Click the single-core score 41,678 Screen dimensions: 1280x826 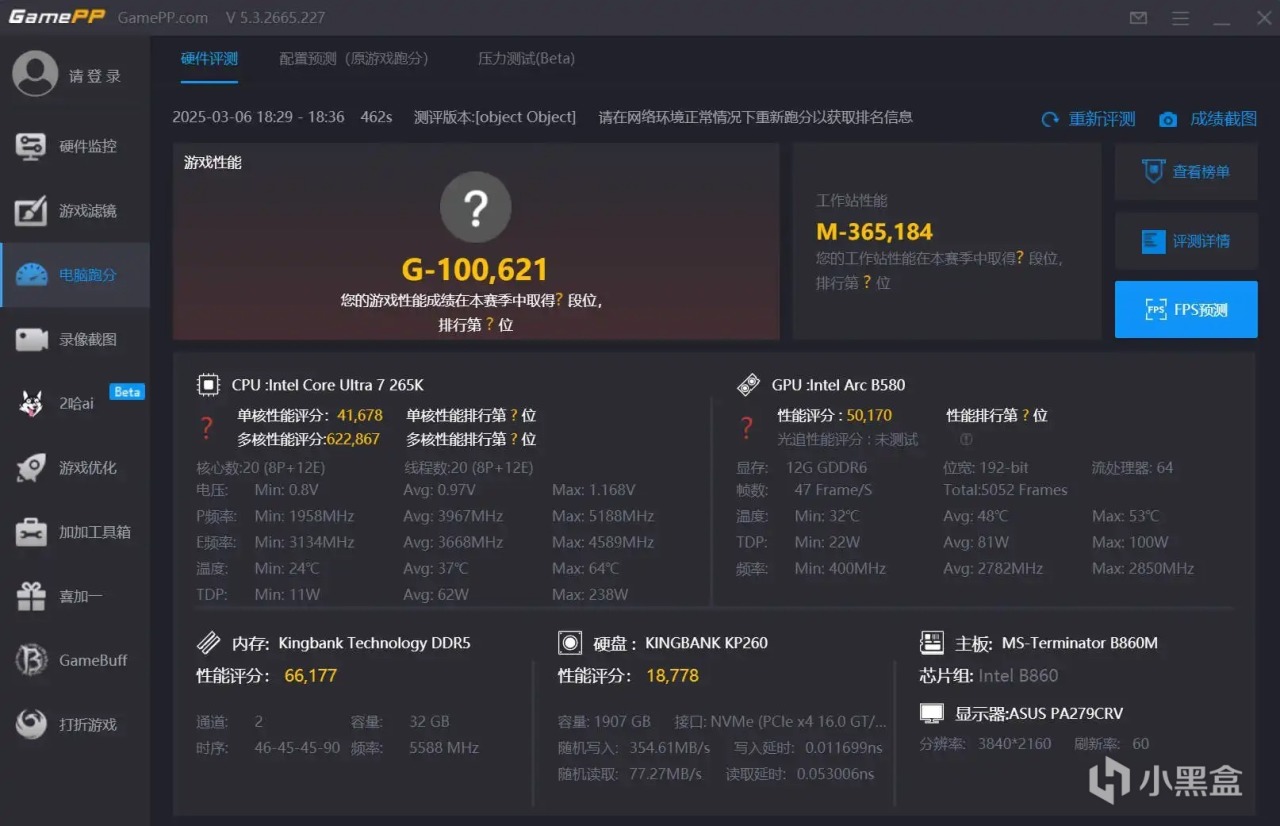point(360,416)
